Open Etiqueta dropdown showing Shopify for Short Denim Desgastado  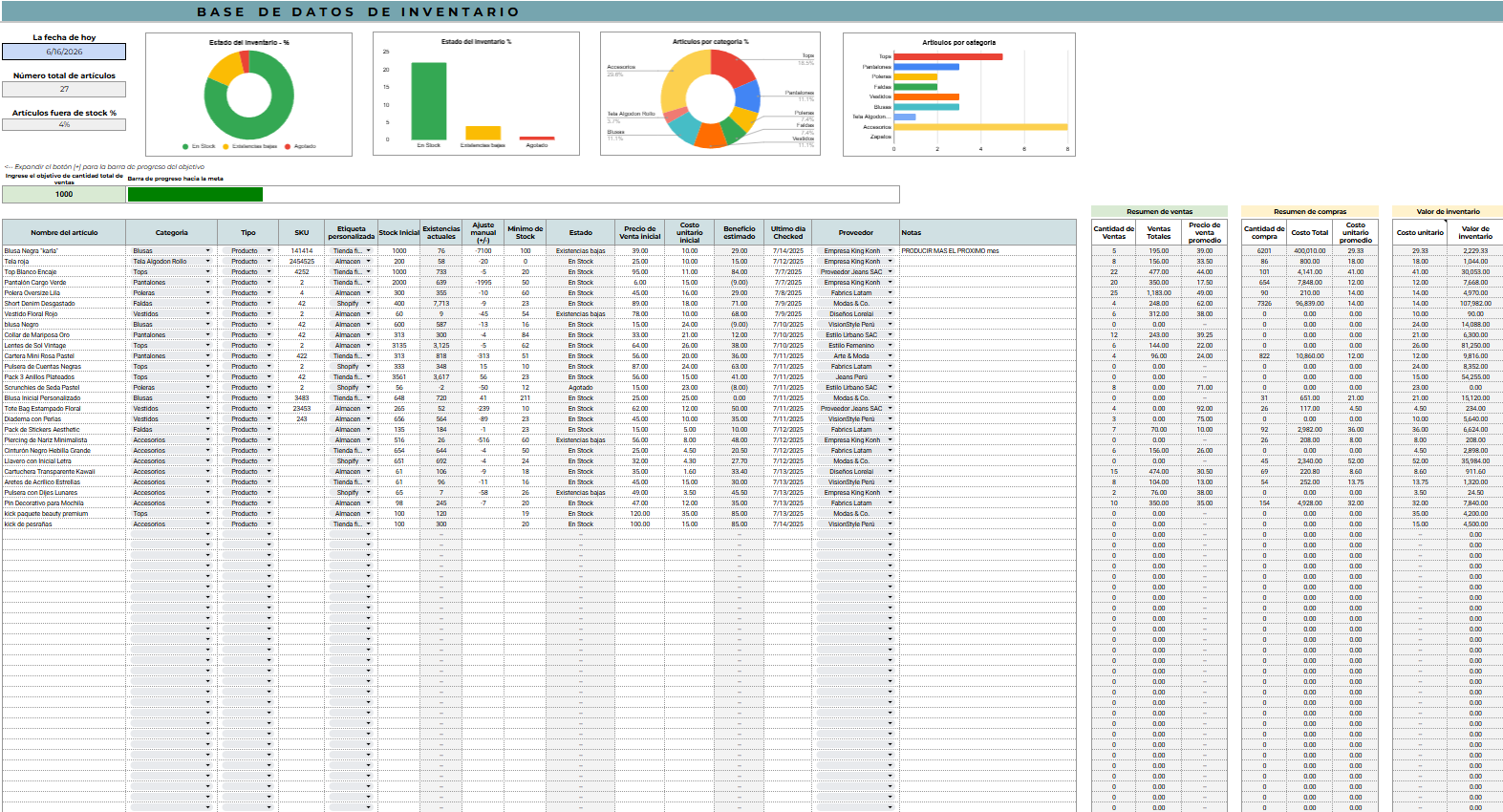point(368,303)
